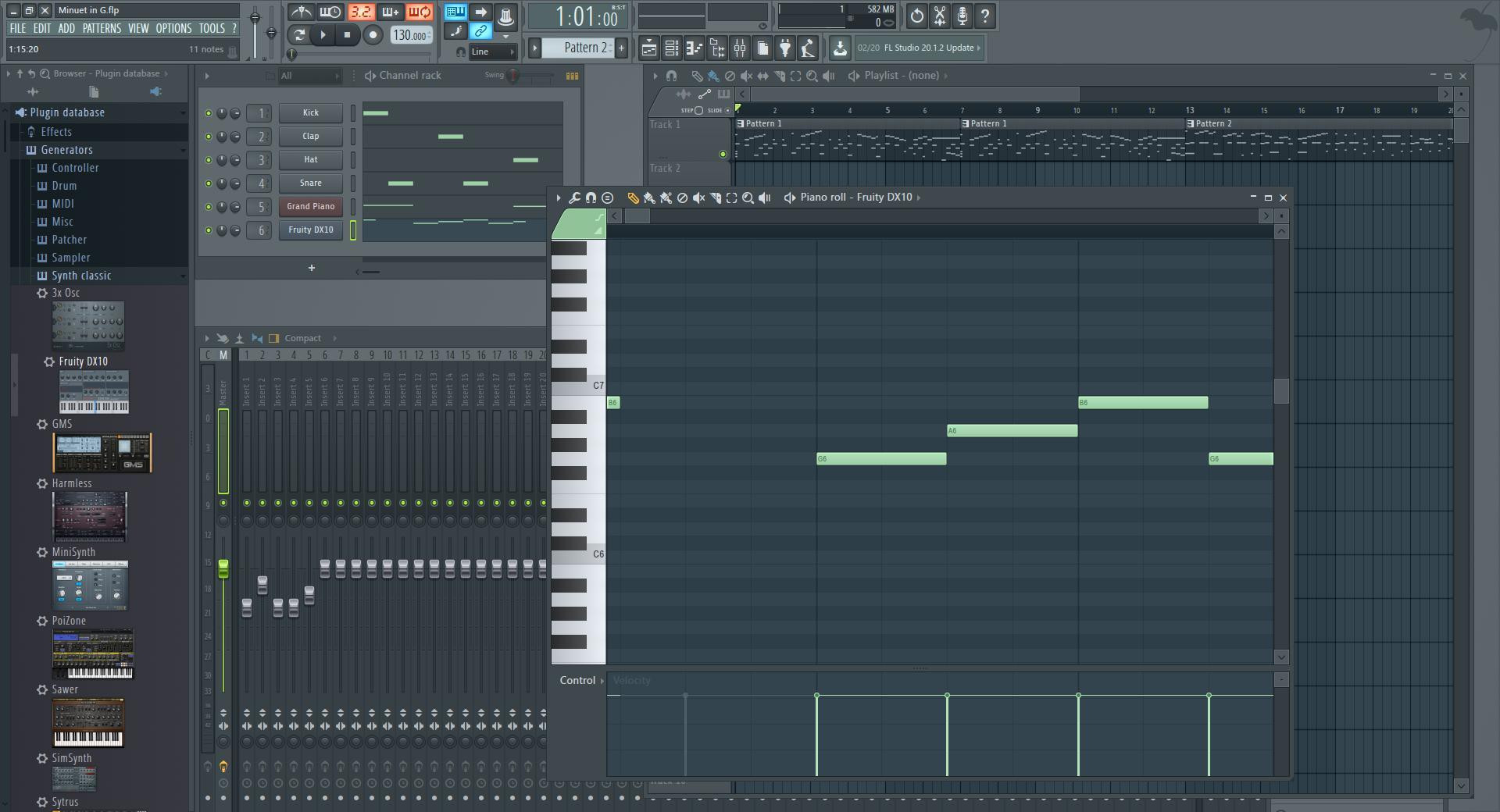Select the Grand Piano channel button
Viewport: 1500px width, 812px height.
[310, 207]
